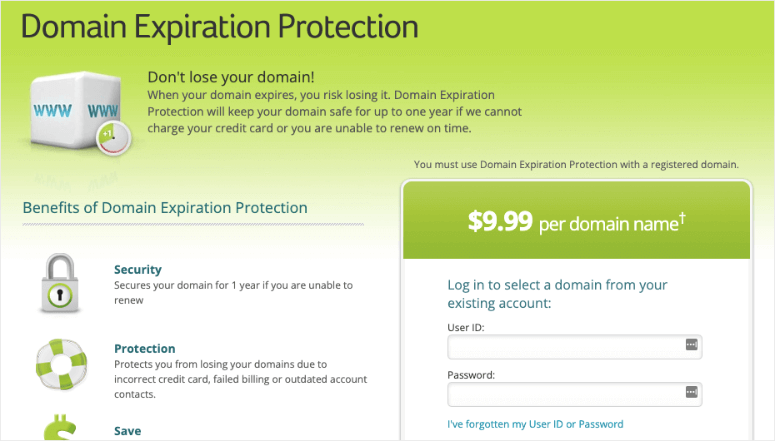The width and height of the screenshot is (775, 441).
Task: Click the "Domain Expiration Protection" page title
Action: (x=219, y=26)
